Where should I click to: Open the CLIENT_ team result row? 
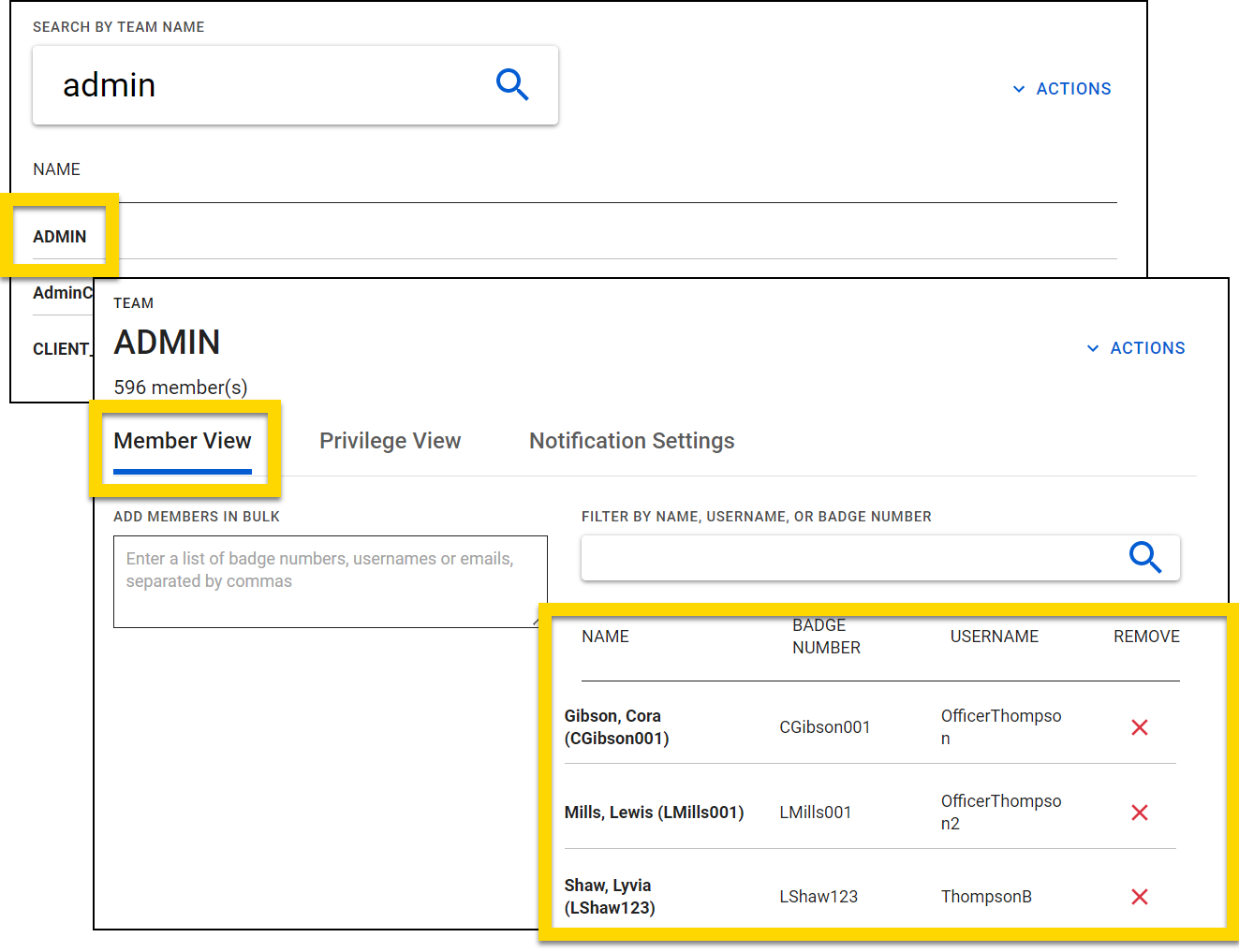point(61,349)
